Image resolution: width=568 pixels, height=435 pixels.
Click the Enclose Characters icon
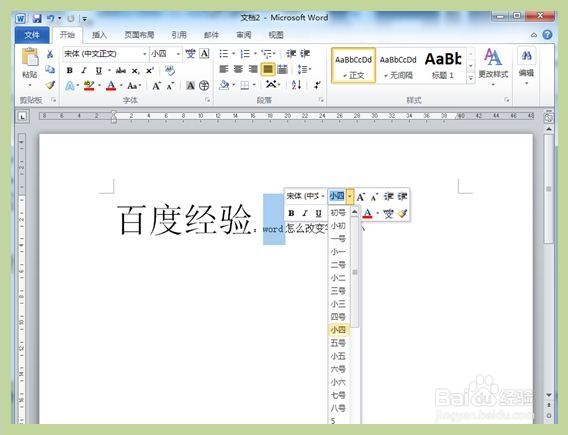click(204, 85)
